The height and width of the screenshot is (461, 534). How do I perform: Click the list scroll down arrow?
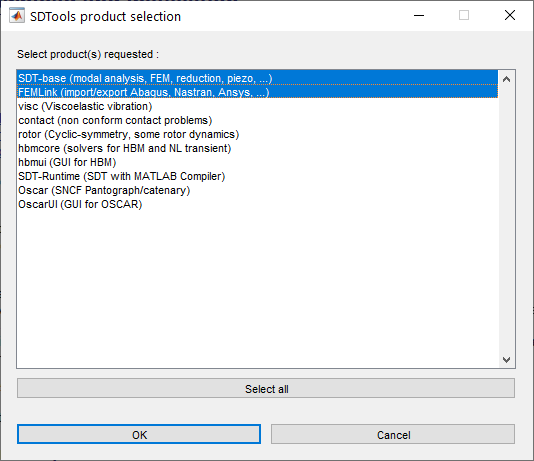506,360
